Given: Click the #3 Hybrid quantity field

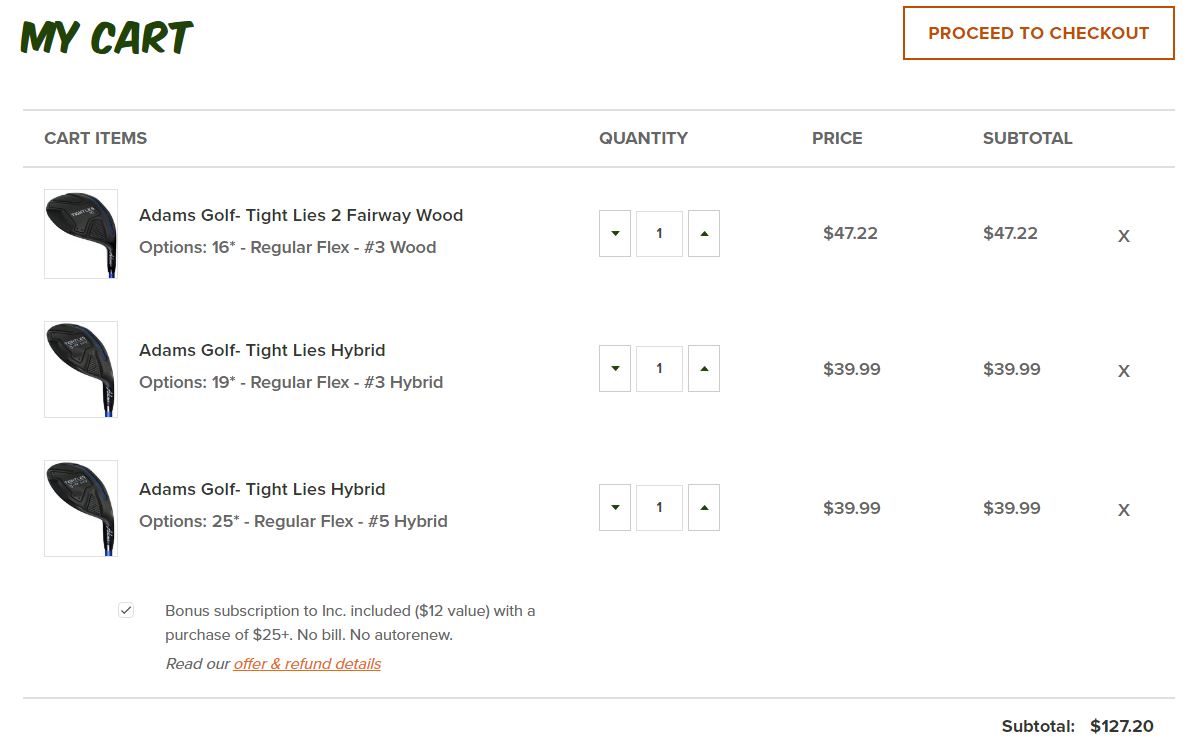Looking at the screenshot, I should (659, 368).
